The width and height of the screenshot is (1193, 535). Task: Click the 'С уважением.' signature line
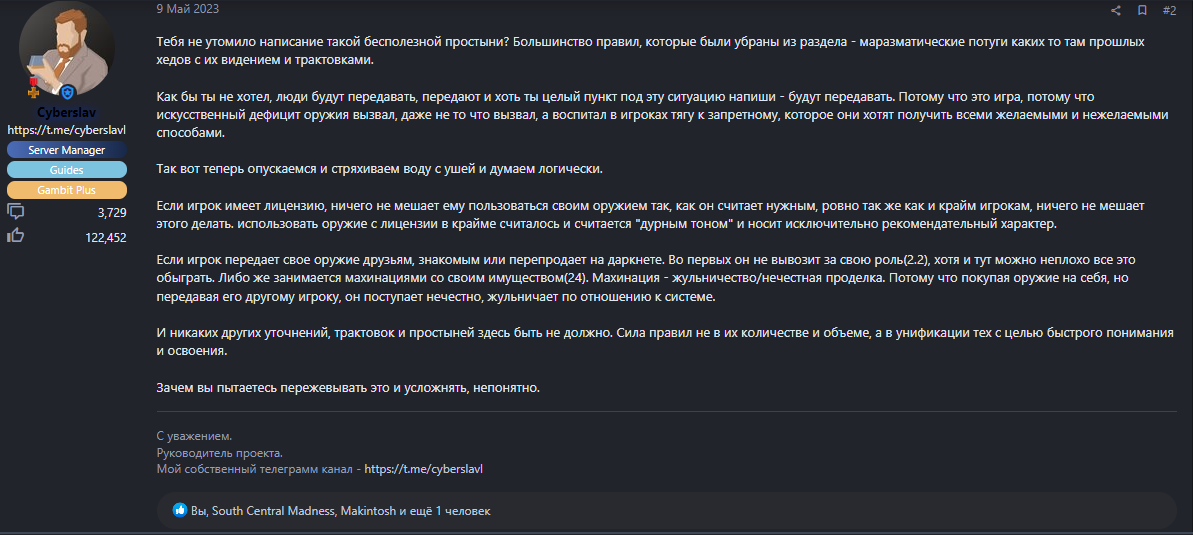[194, 436]
